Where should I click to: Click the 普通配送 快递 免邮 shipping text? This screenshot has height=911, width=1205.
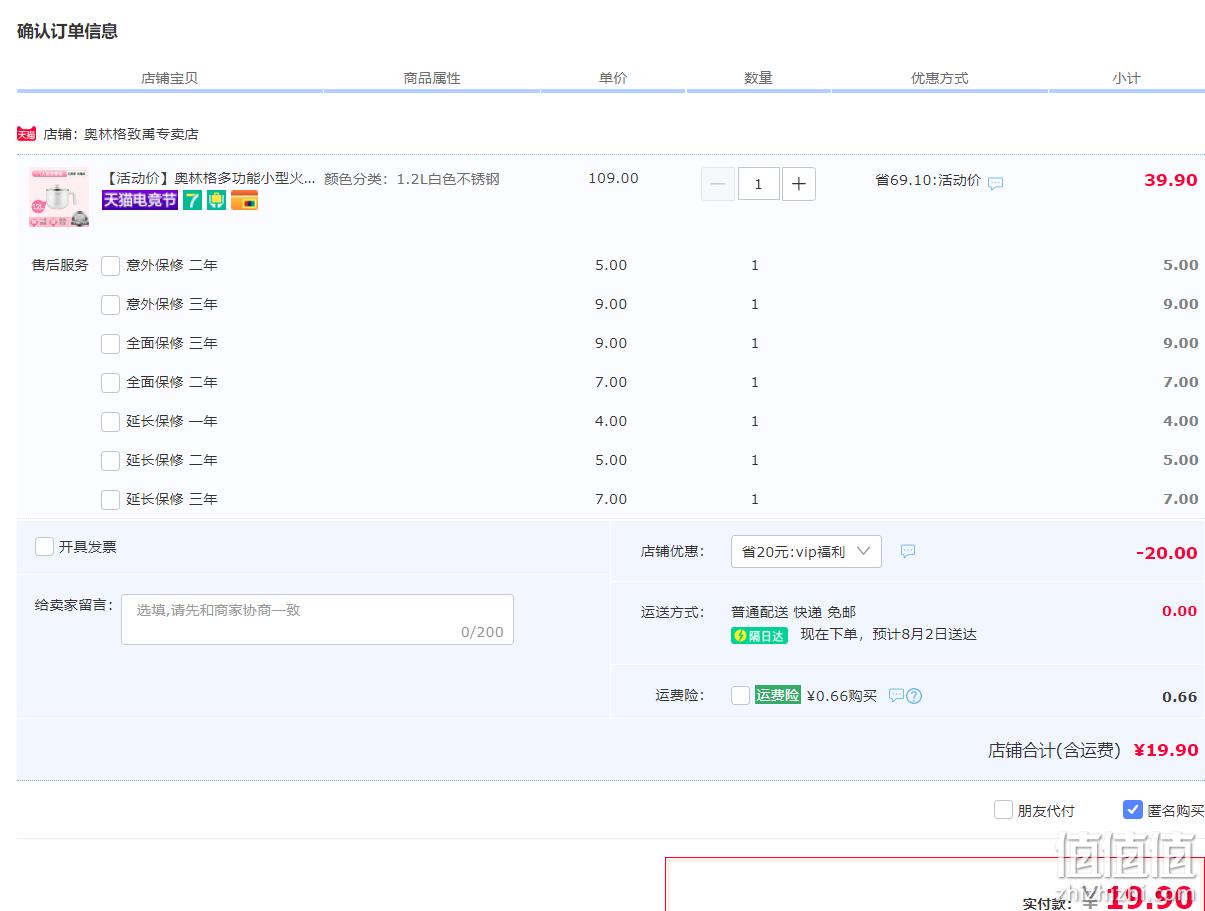[793, 612]
